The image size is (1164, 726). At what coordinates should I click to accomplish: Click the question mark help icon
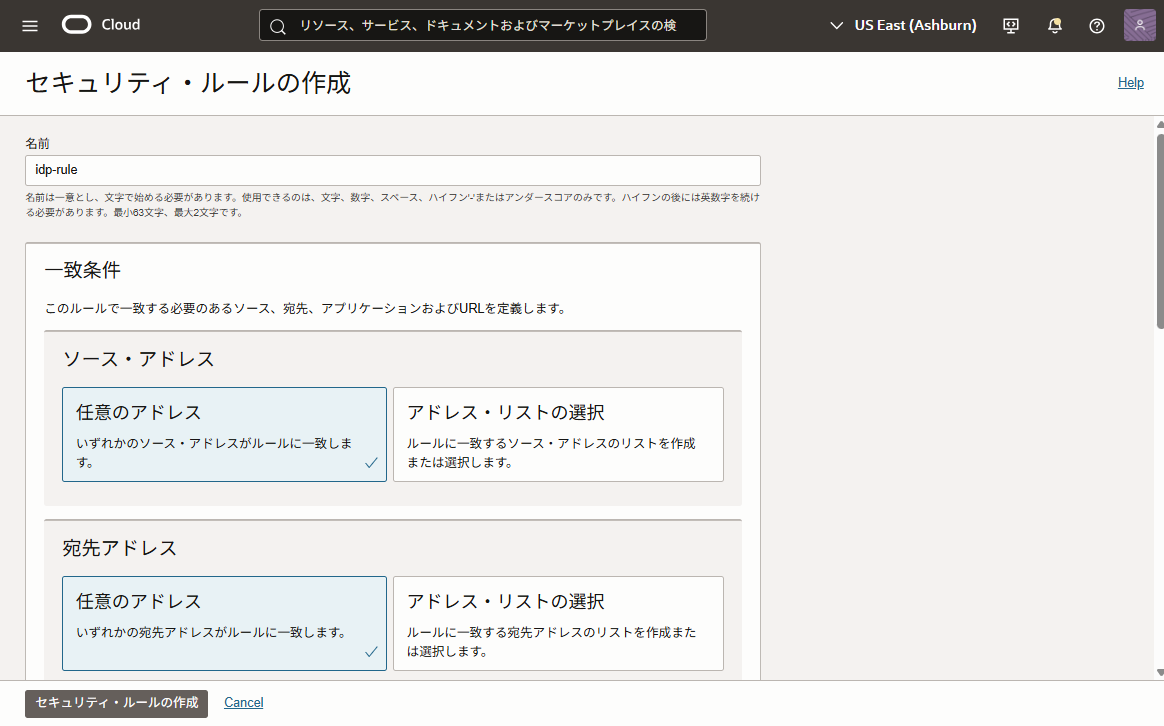coord(1097,26)
